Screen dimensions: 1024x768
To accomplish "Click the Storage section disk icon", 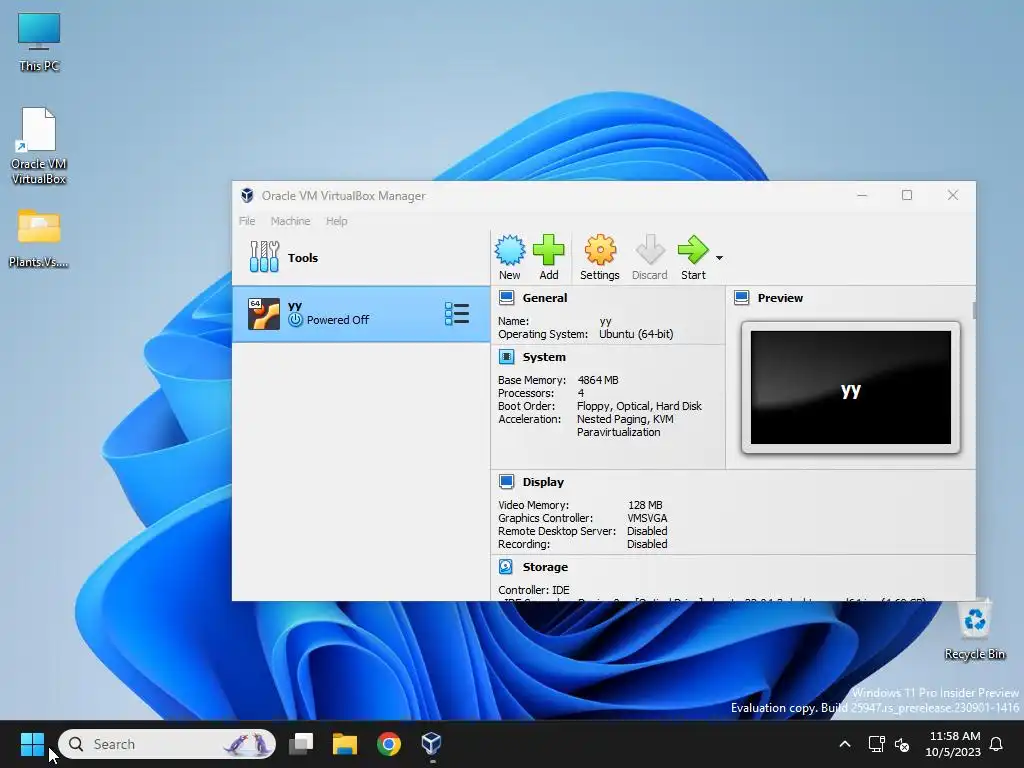I will click(506, 566).
